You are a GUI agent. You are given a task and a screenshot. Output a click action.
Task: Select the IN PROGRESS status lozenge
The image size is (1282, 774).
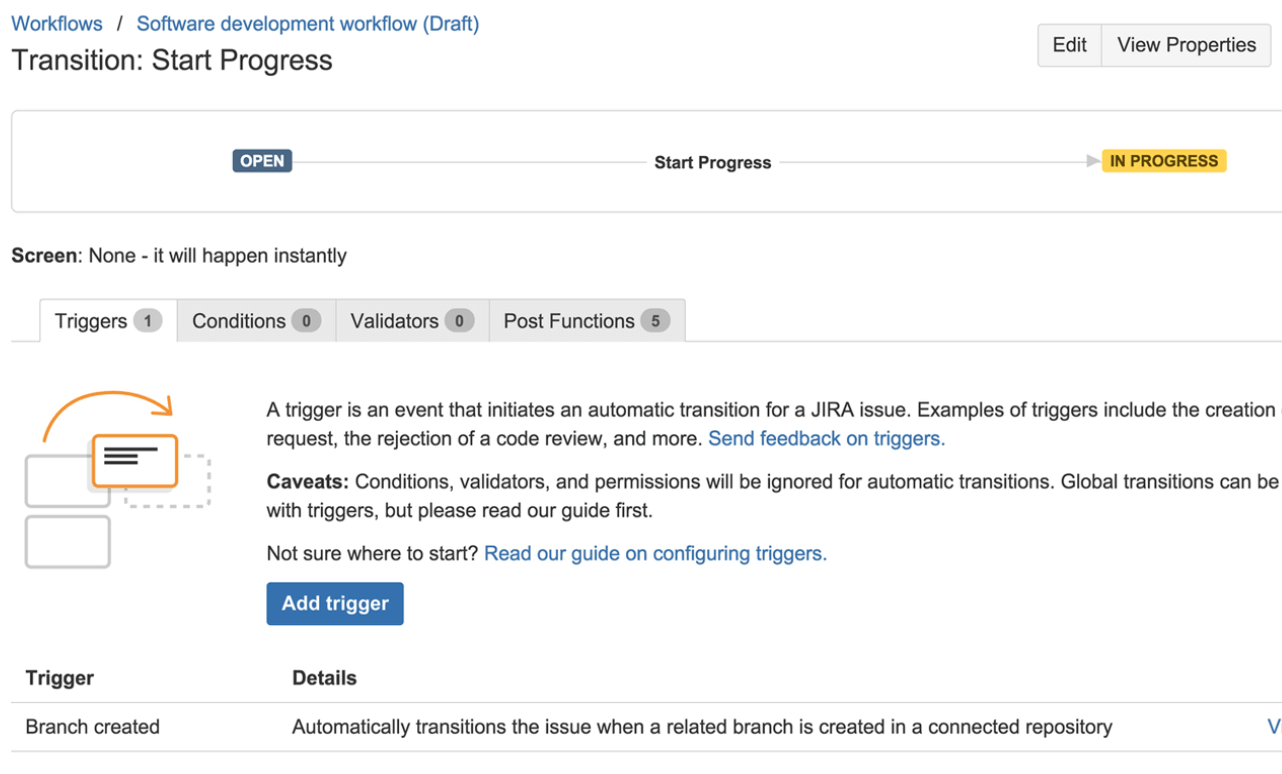click(1163, 160)
